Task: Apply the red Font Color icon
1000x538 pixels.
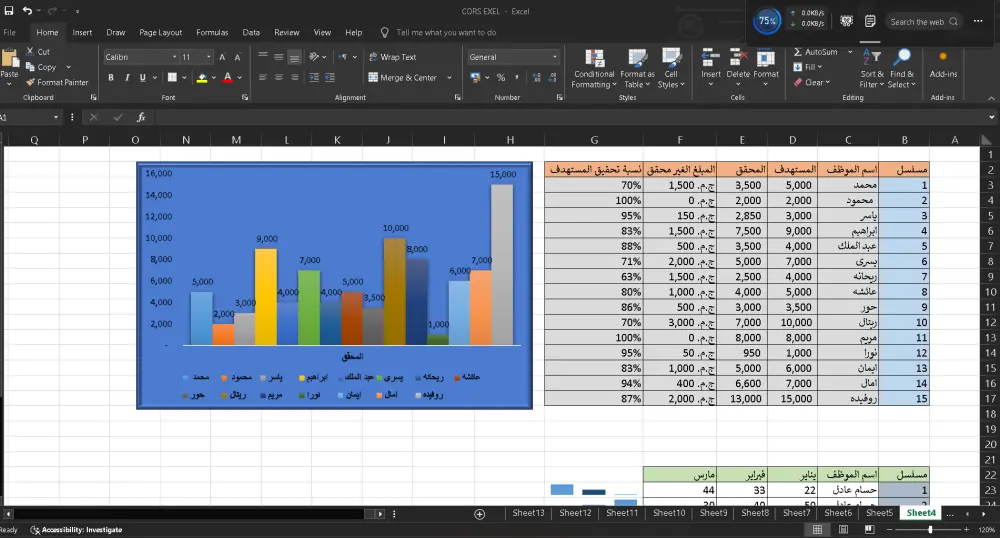Action: (228, 78)
